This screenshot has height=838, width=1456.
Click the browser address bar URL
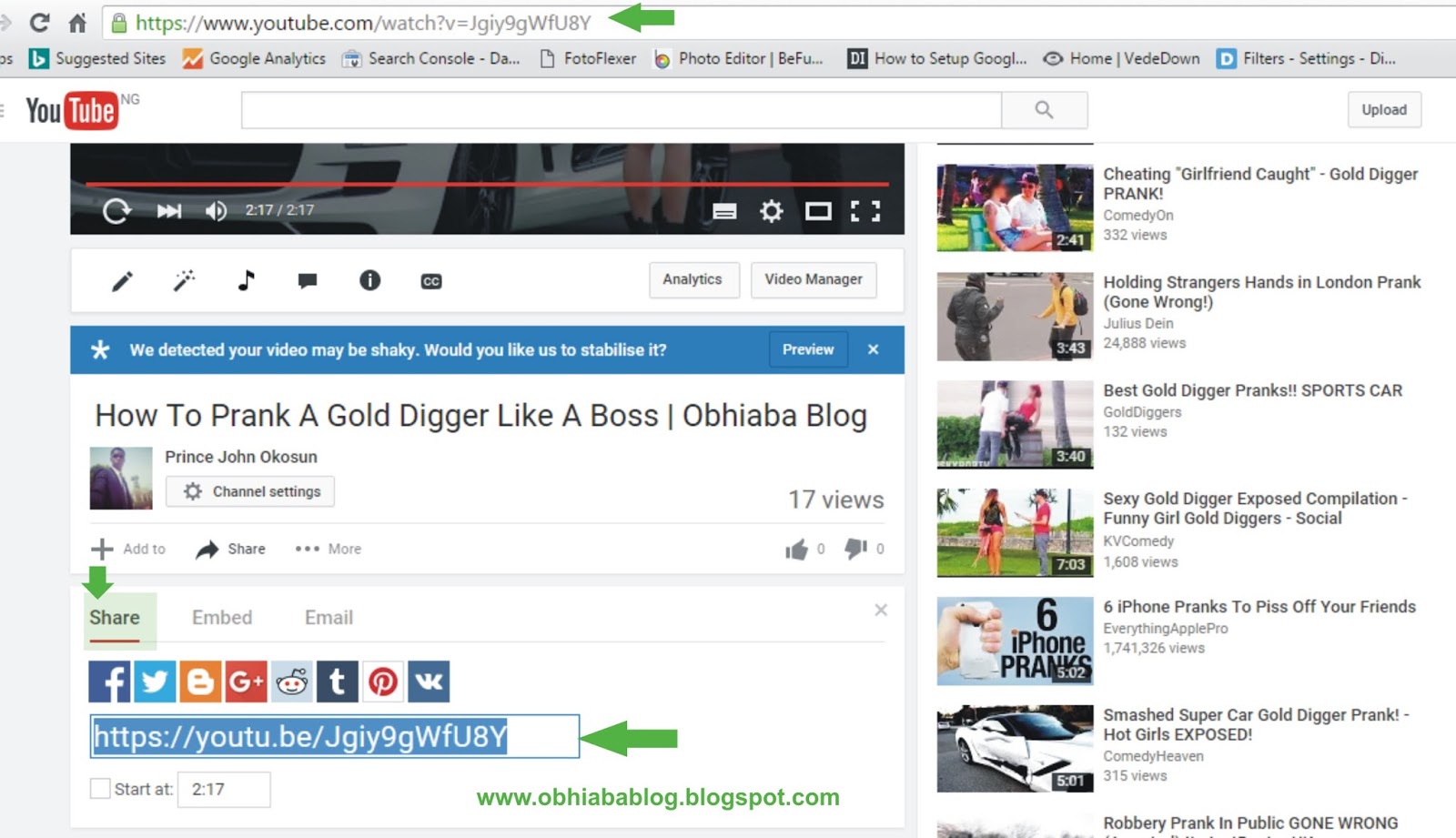363,23
